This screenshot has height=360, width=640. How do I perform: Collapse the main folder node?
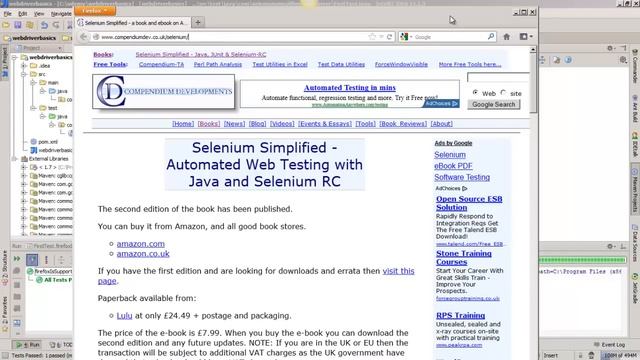click(33, 83)
